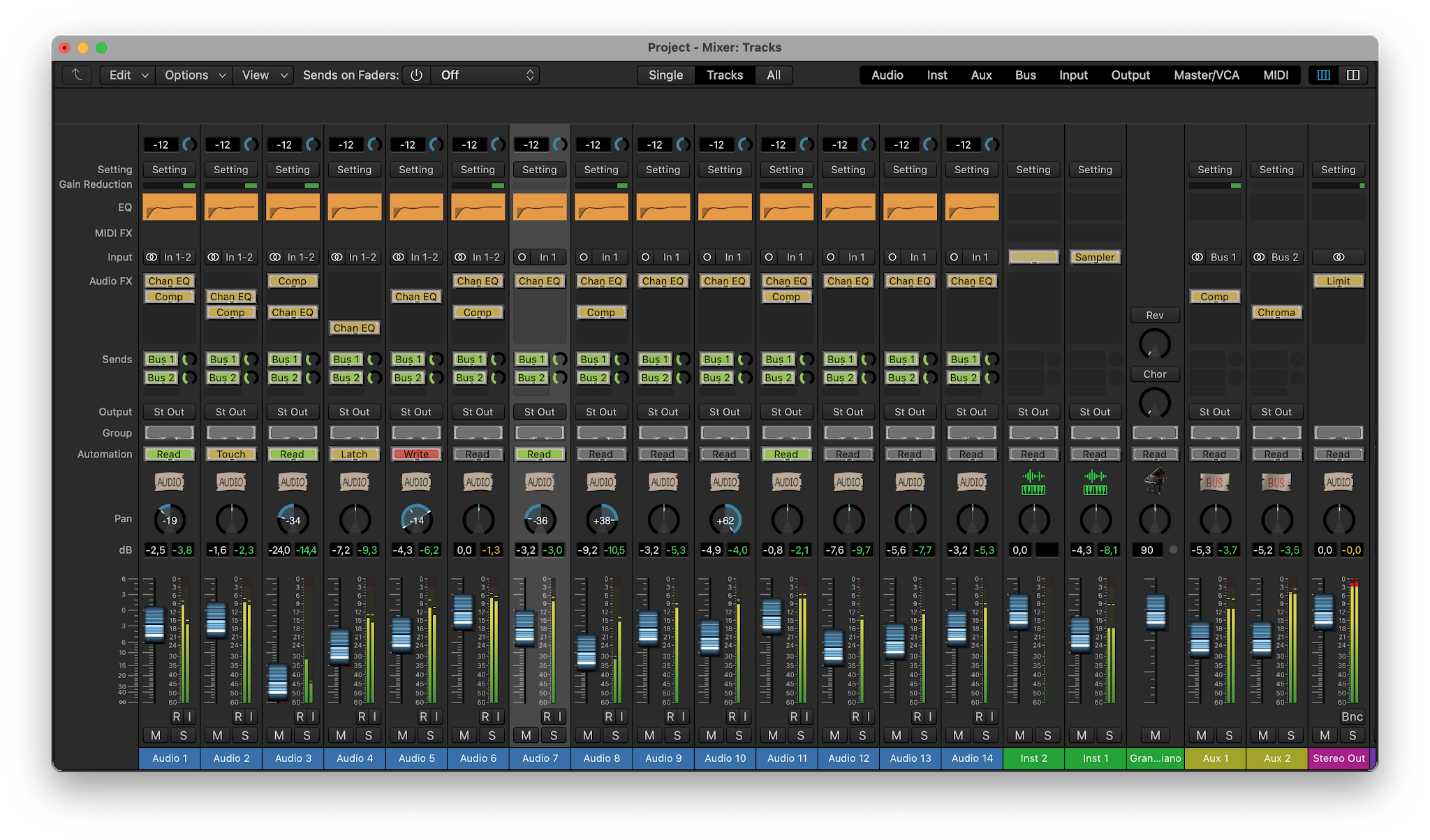Click the Inst 1 instrument icon

pos(1095,482)
